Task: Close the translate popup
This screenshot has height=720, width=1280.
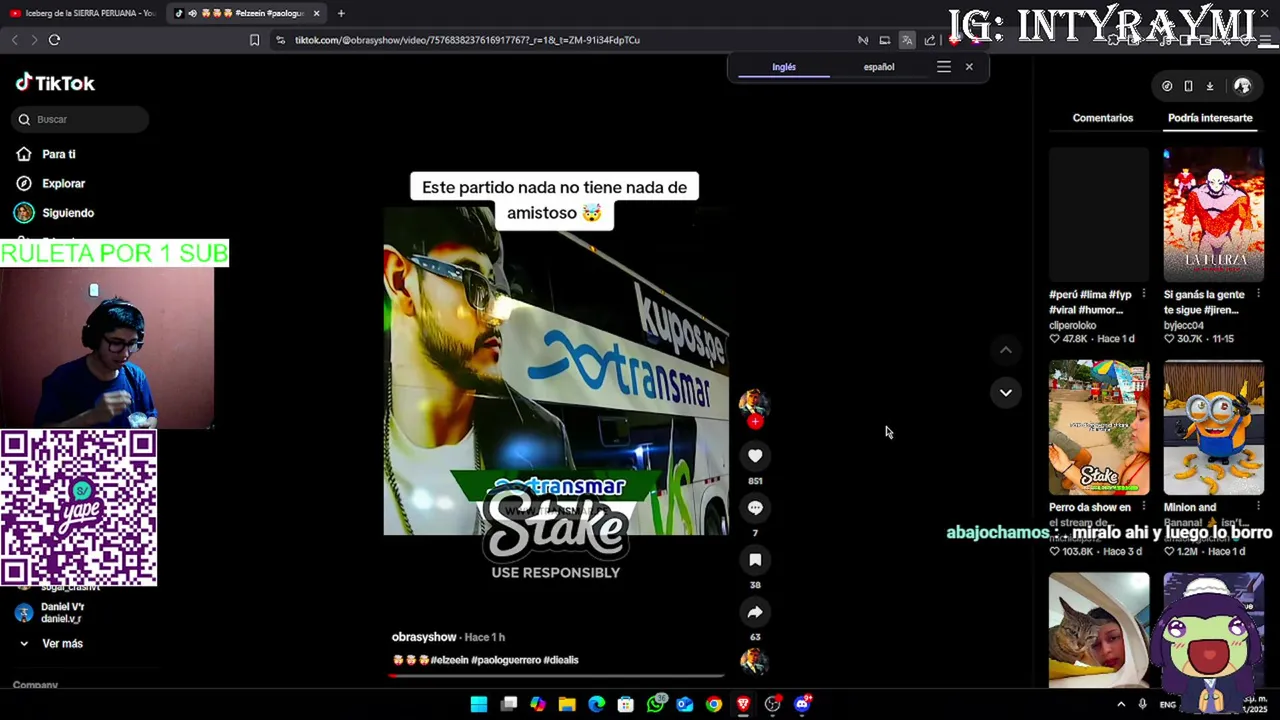Action: click(x=969, y=67)
